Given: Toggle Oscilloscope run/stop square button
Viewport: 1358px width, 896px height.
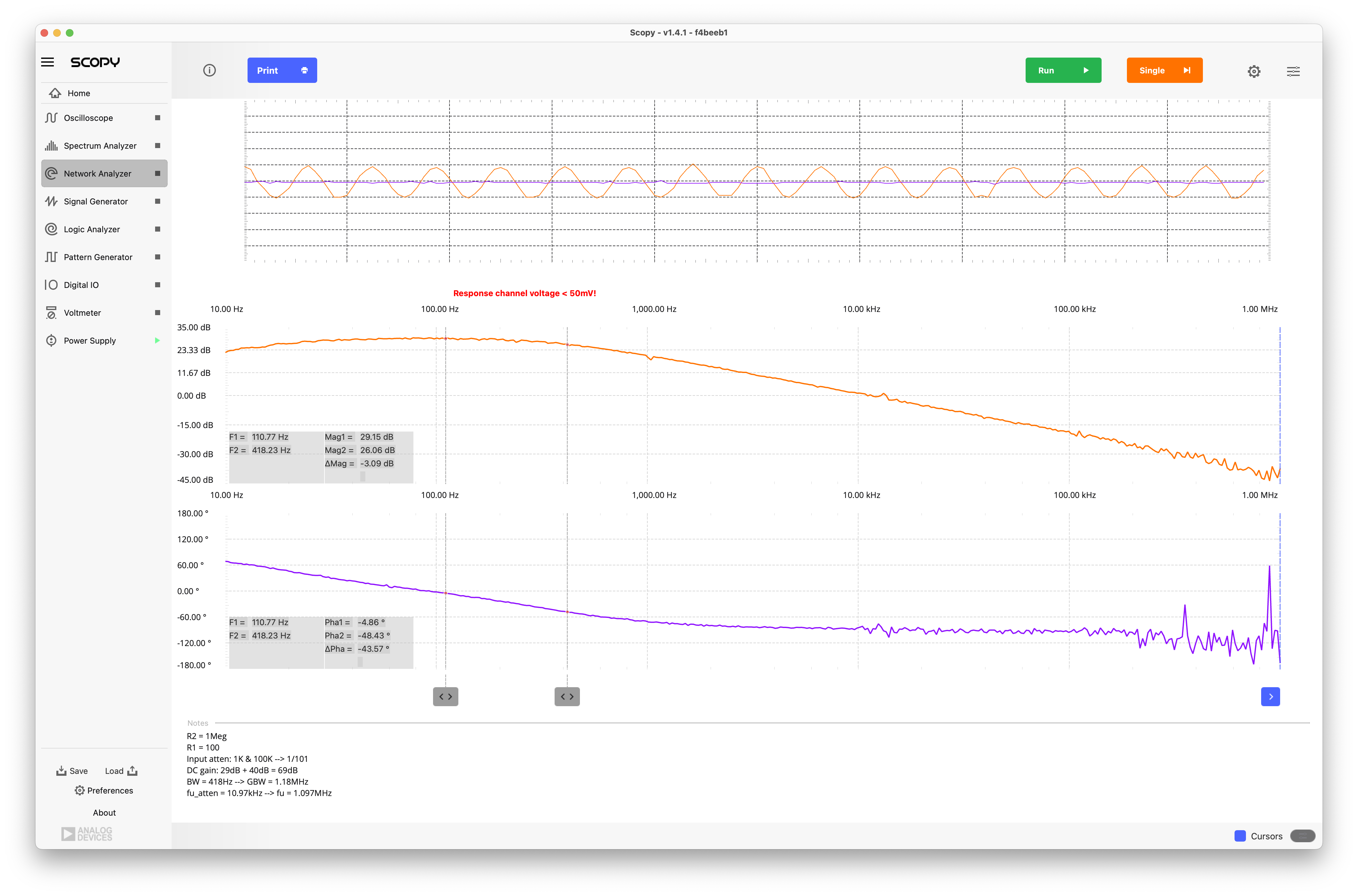Looking at the screenshot, I should click(157, 118).
